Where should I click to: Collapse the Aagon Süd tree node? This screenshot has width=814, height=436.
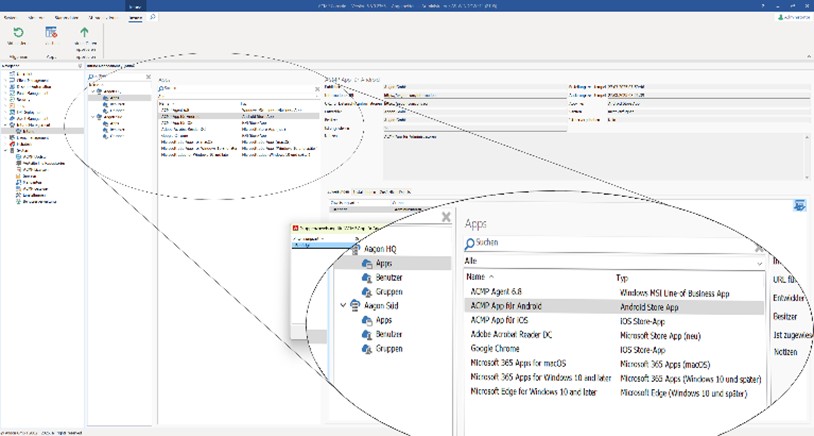[345, 306]
